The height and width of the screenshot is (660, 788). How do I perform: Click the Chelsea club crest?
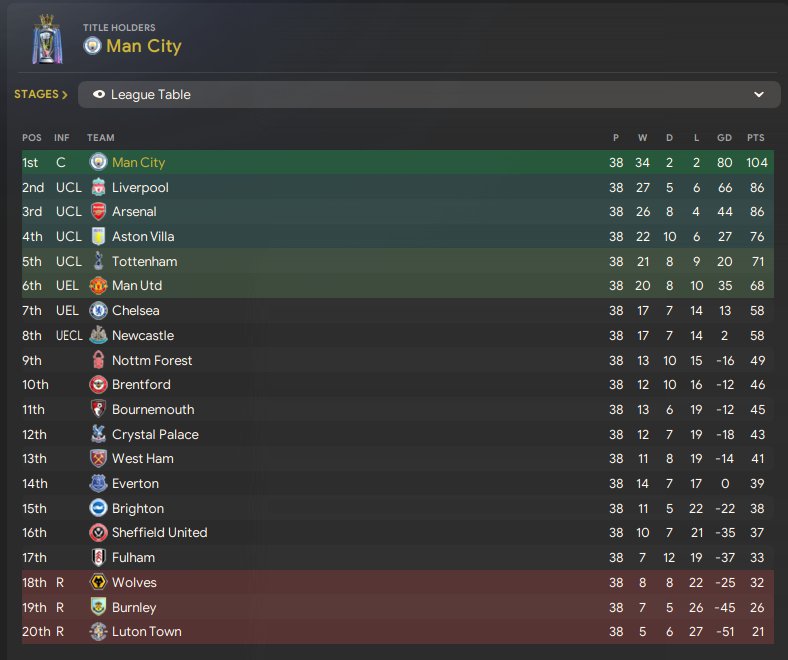click(x=98, y=310)
